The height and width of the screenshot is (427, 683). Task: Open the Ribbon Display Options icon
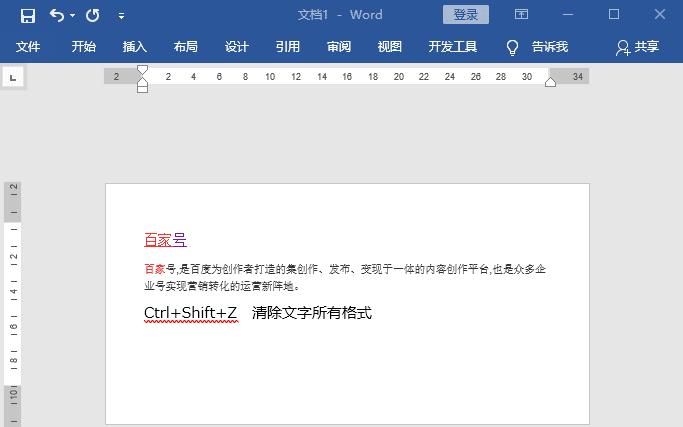point(521,14)
